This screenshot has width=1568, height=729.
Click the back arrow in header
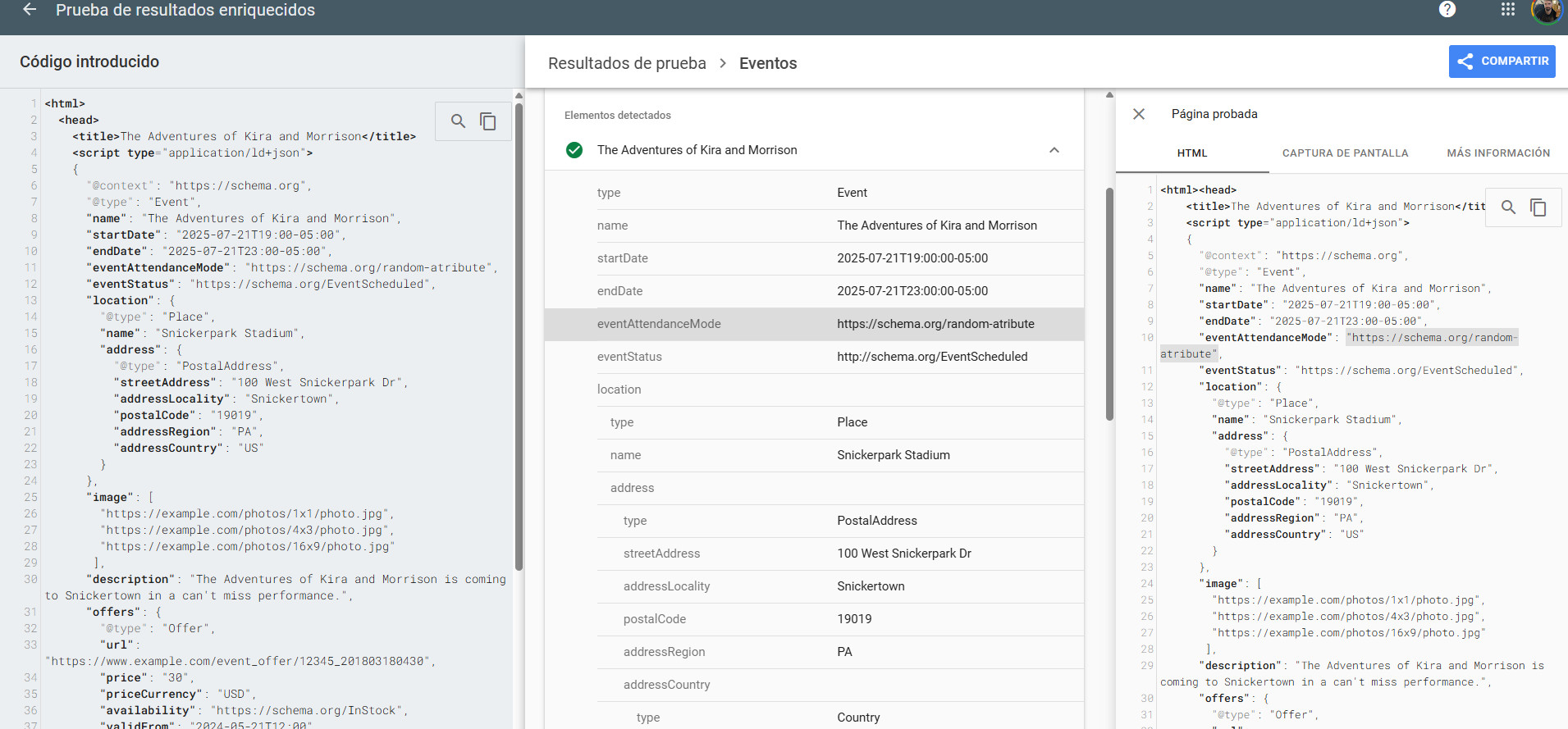pos(30,10)
